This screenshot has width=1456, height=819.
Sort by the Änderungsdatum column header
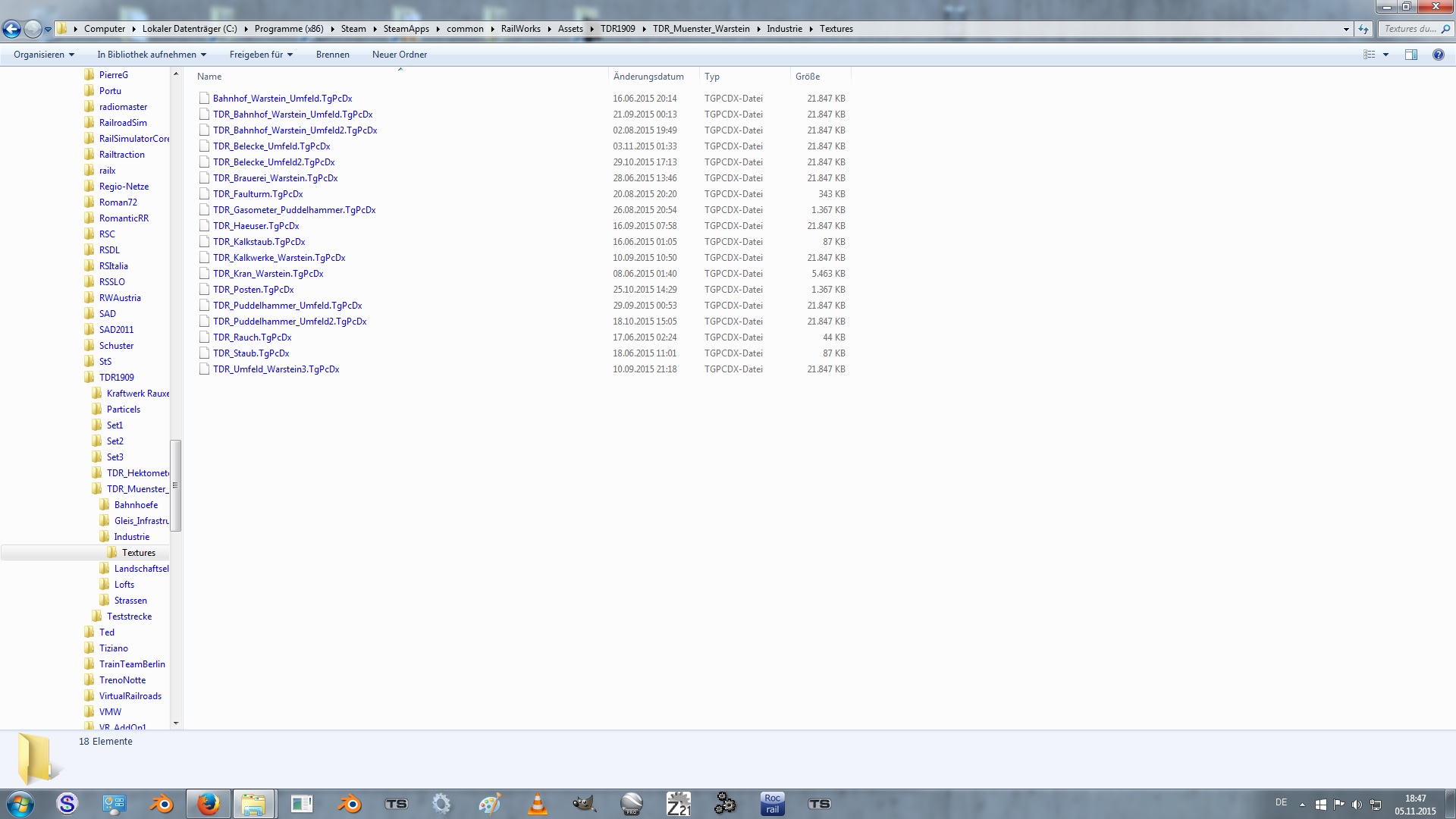point(648,77)
